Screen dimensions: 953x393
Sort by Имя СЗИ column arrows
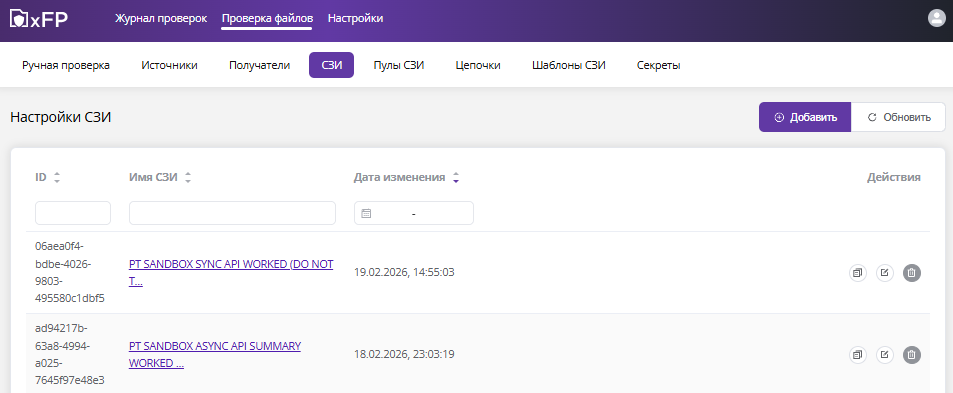(188, 178)
